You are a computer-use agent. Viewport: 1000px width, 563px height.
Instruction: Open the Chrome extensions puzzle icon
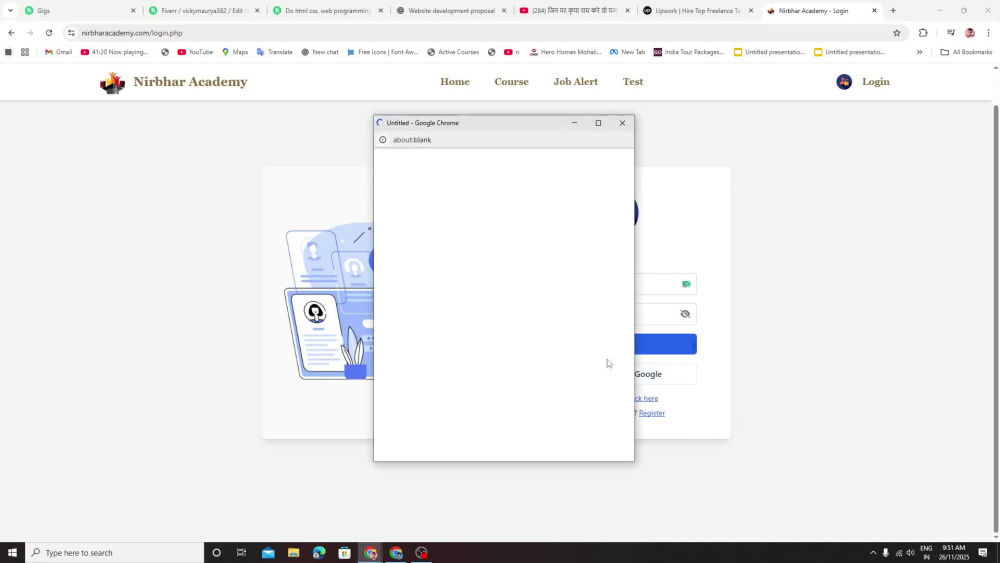pos(923,33)
